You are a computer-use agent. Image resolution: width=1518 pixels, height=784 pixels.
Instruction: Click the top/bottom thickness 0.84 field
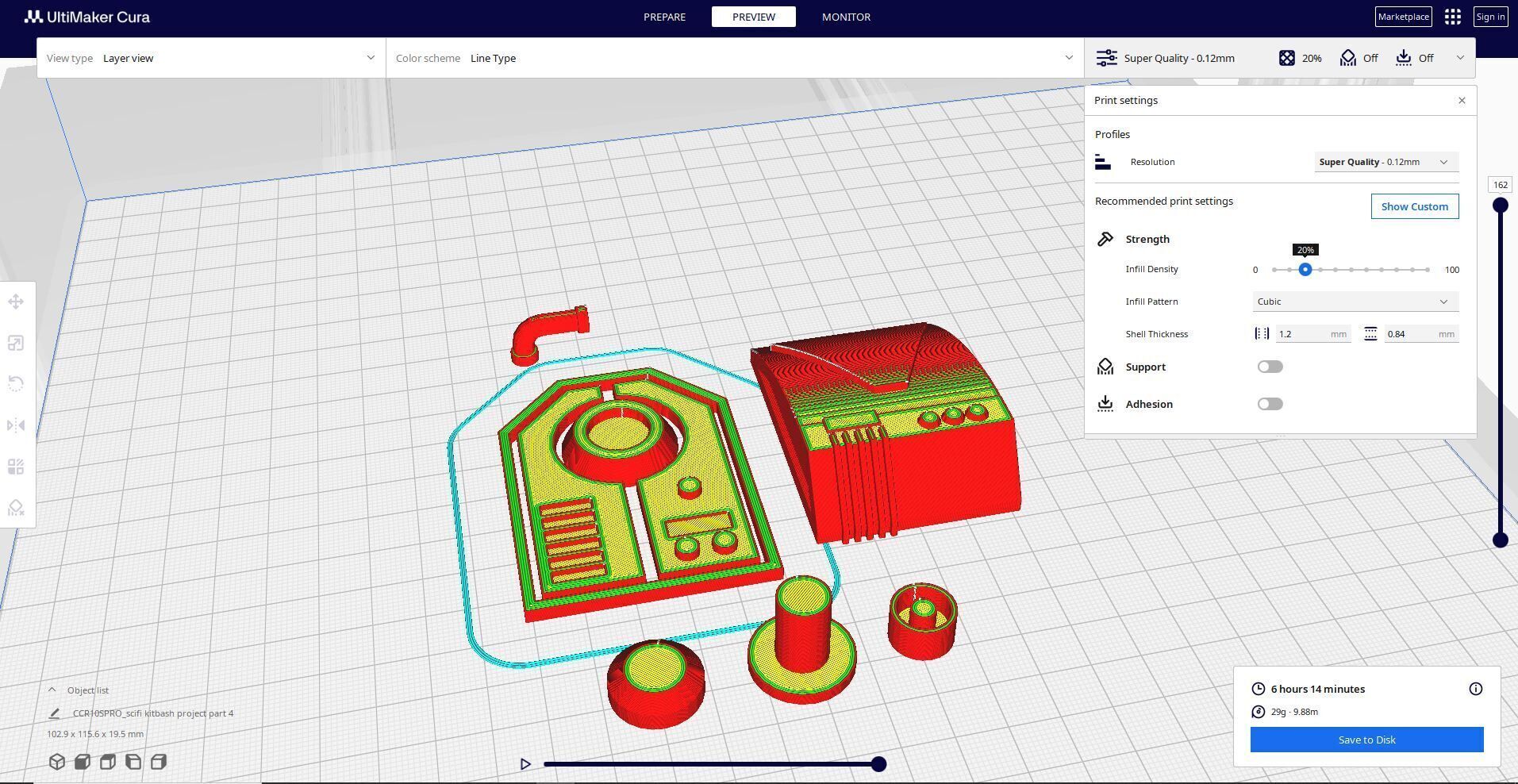[x=1420, y=334]
